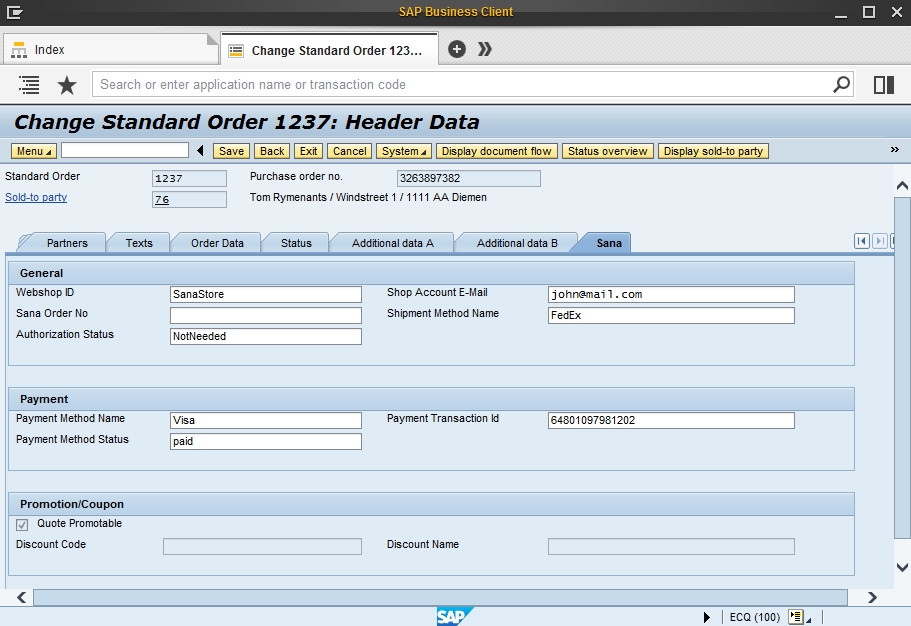Toggle the side panel icon top right
Screen dimensions: 911x626
coord(883,84)
